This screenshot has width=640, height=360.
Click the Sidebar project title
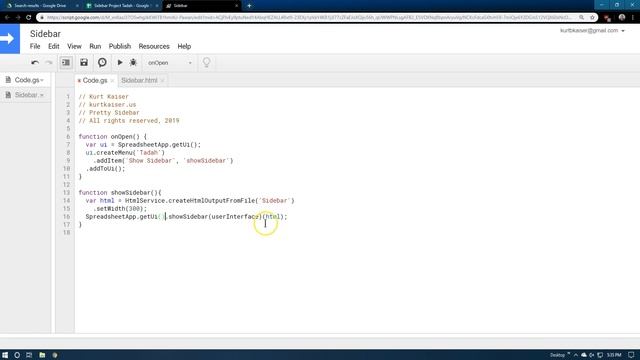(x=45, y=34)
